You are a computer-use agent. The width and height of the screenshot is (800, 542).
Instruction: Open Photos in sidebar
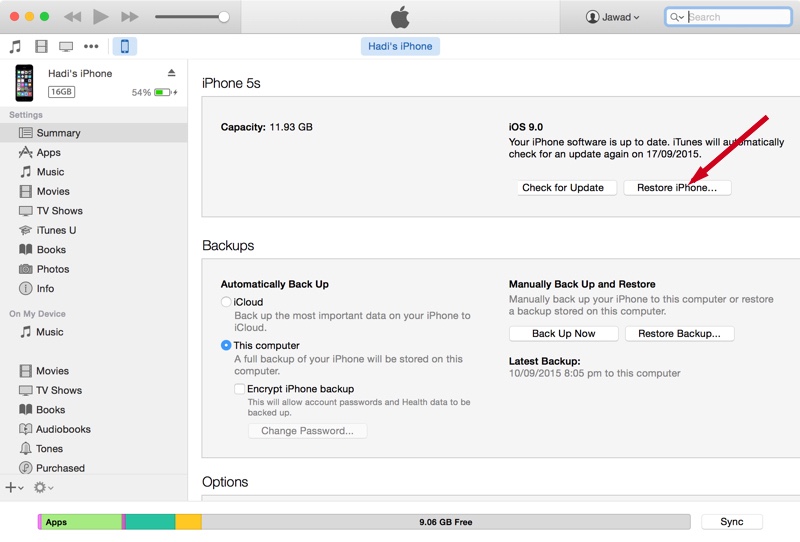tap(94, 268)
